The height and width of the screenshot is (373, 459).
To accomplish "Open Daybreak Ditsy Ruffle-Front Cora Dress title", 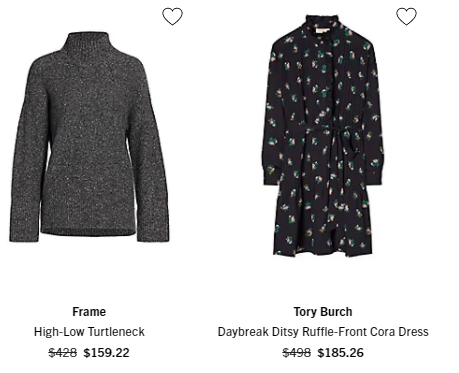I will coord(323,332).
